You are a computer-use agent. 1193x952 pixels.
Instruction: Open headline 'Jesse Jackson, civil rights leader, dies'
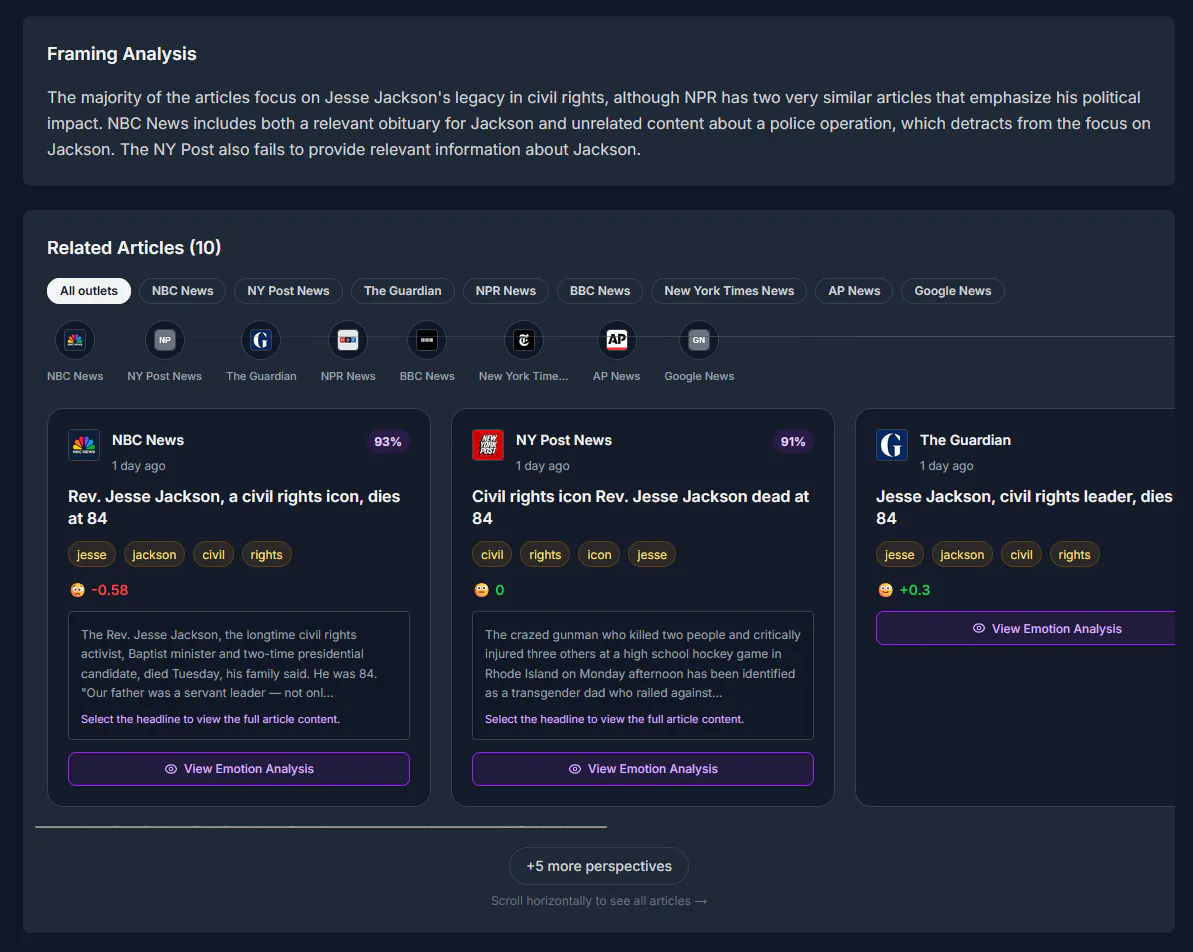(1024, 508)
